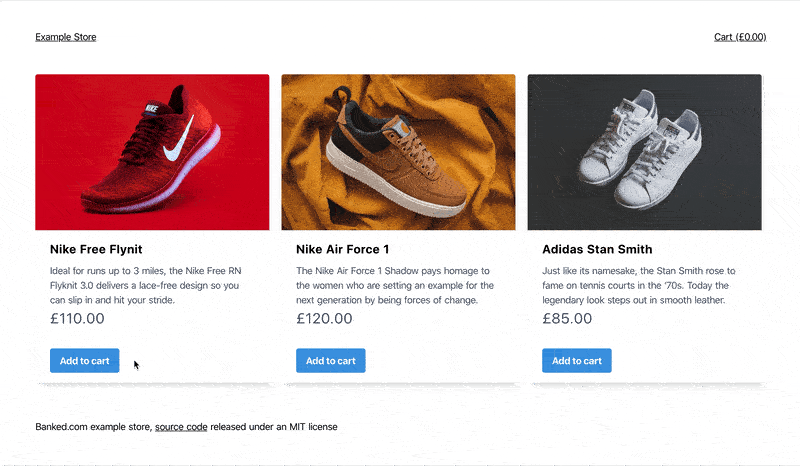This screenshot has width=800, height=466.
Task: Click the Nike Free Flynit description text
Action: point(145,285)
